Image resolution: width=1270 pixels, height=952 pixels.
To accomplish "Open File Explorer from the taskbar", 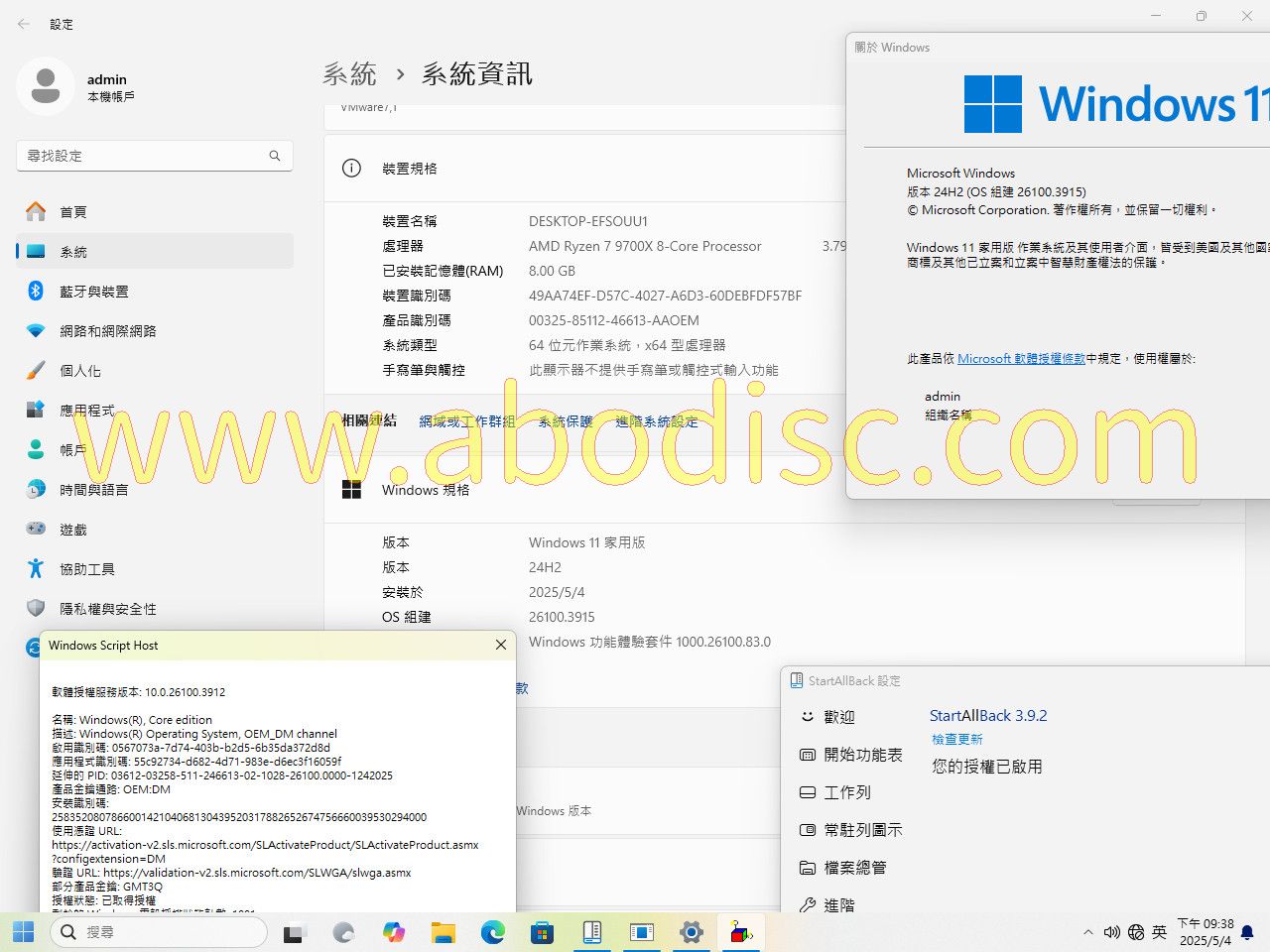I will [444, 932].
